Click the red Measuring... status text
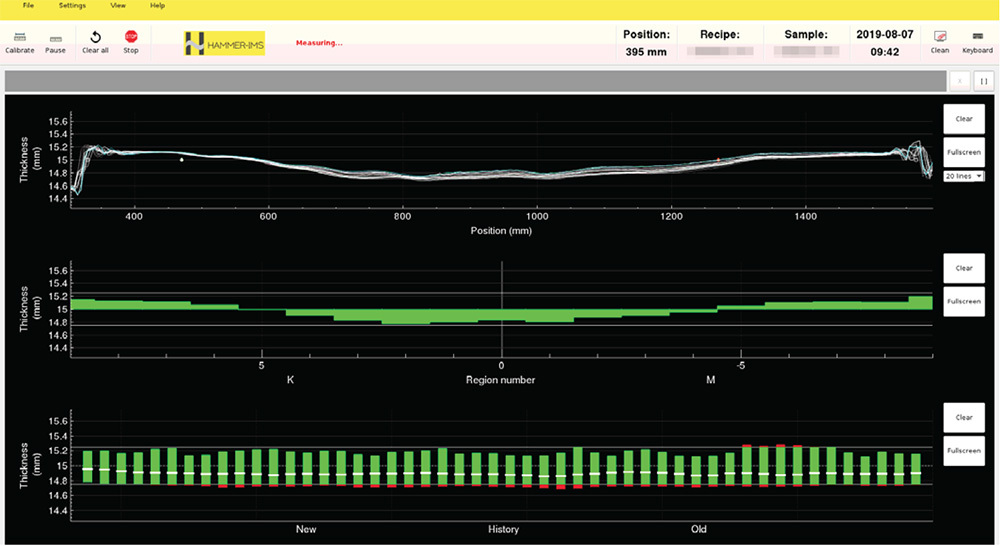Viewport: 1000px width, 546px height. click(x=319, y=43)
